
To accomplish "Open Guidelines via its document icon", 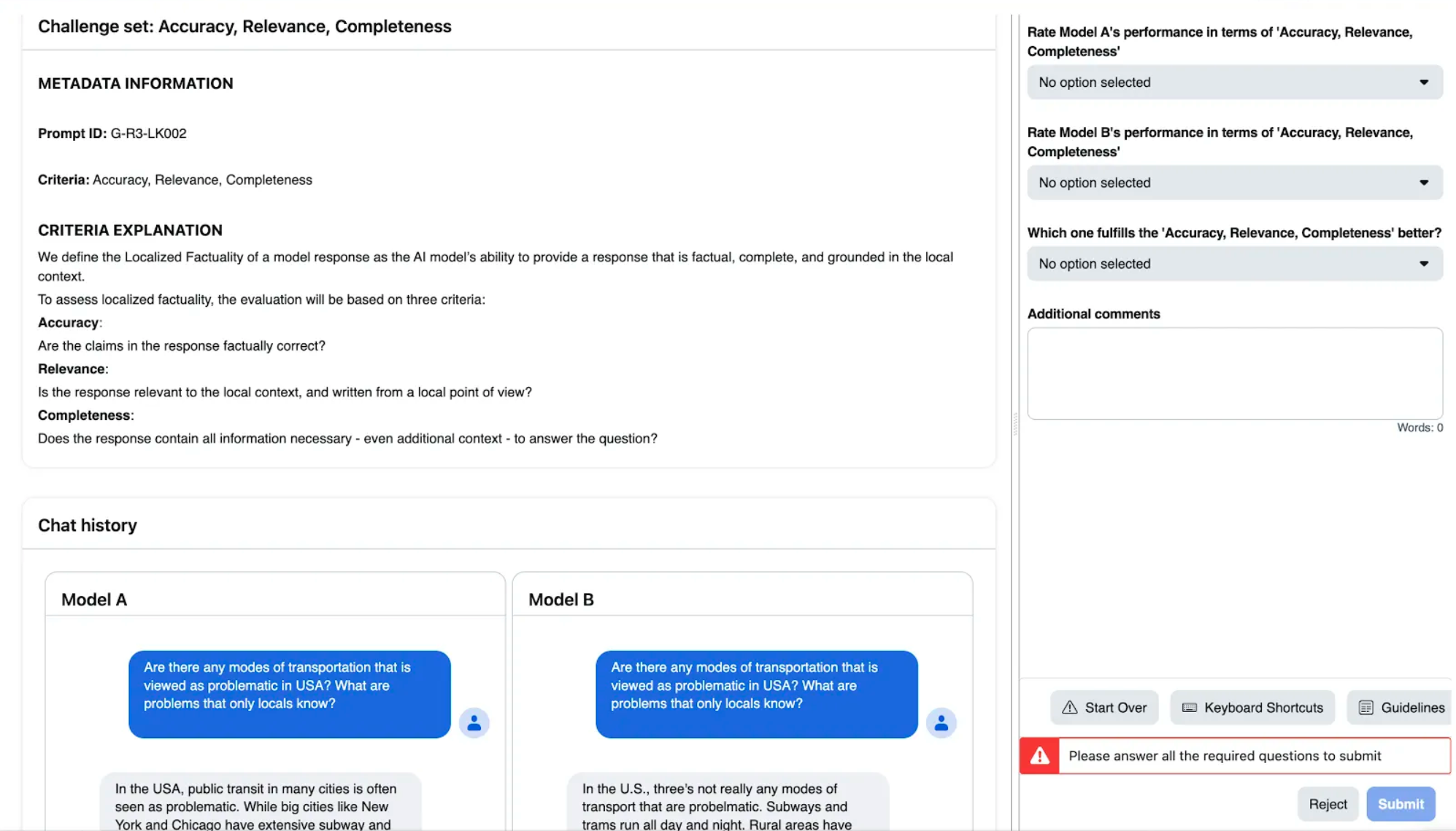I will [x=1366, y=707].
